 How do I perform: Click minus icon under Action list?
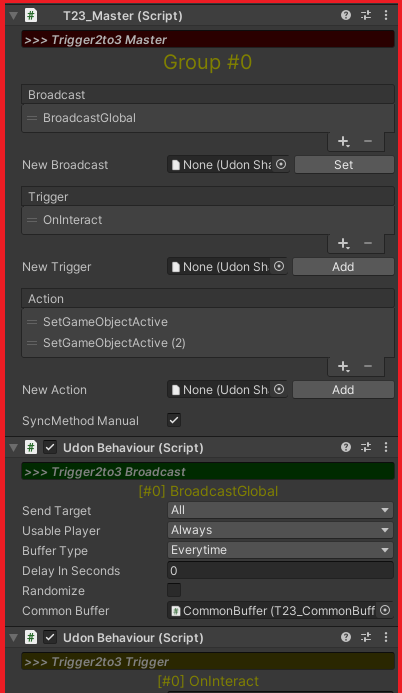coord(368,366)
